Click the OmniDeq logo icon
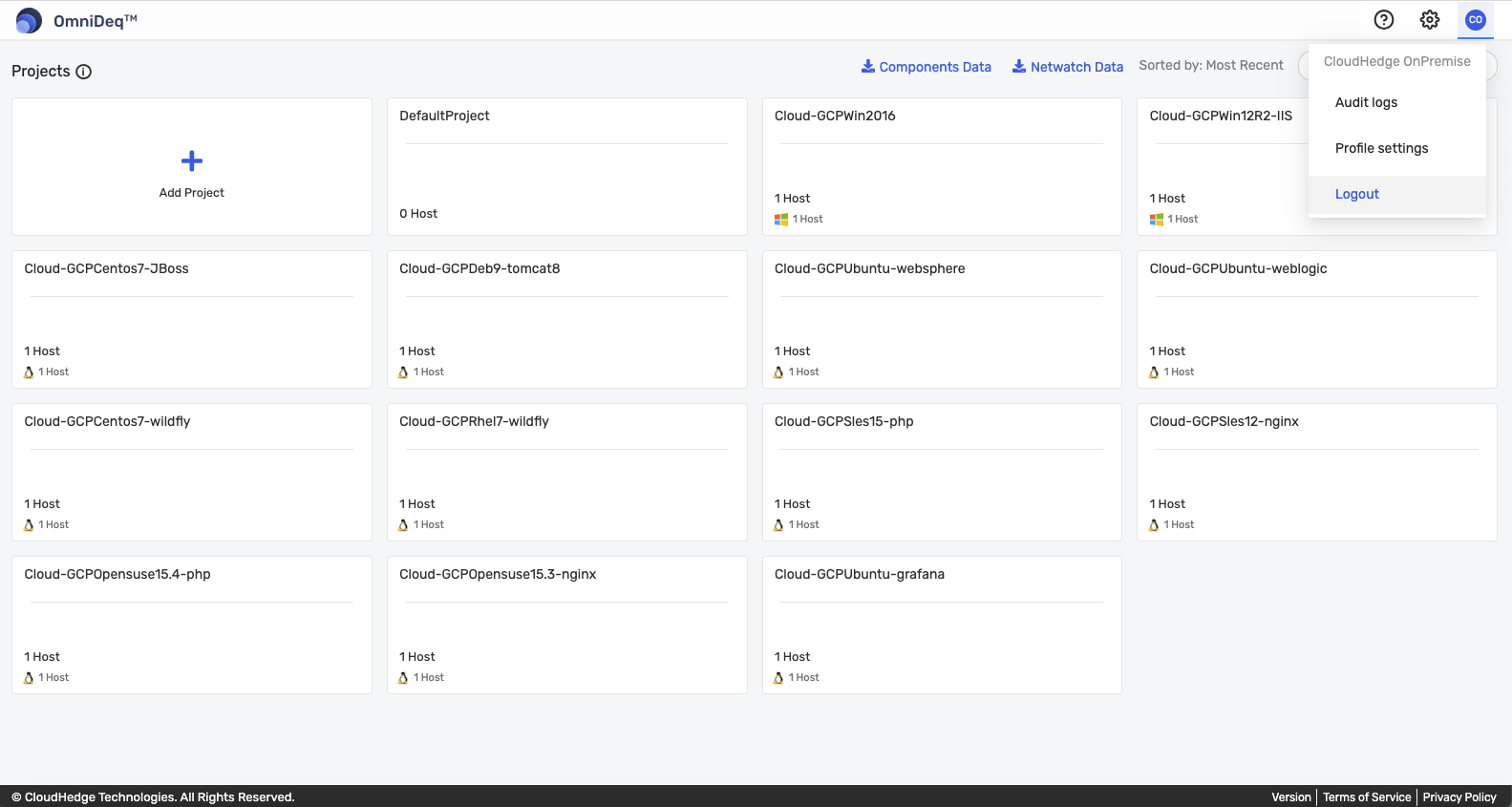Viewport: 1512px width, 807px height. tap(29, 20)
